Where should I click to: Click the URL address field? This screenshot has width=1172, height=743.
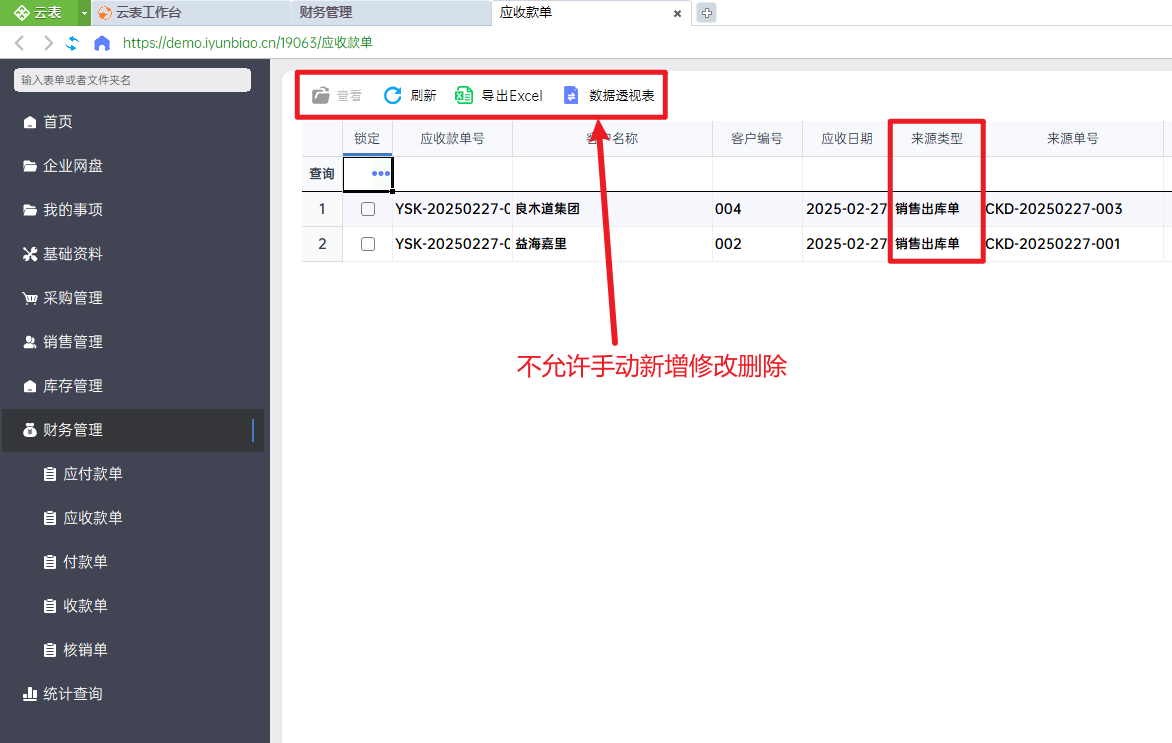click(x=247, y=43)
